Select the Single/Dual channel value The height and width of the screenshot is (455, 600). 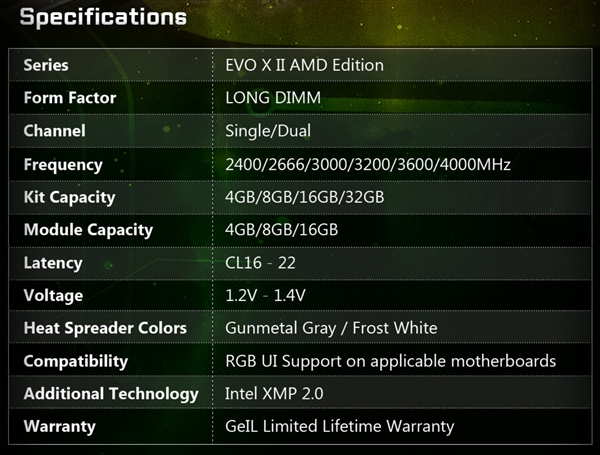coord(269,131)
